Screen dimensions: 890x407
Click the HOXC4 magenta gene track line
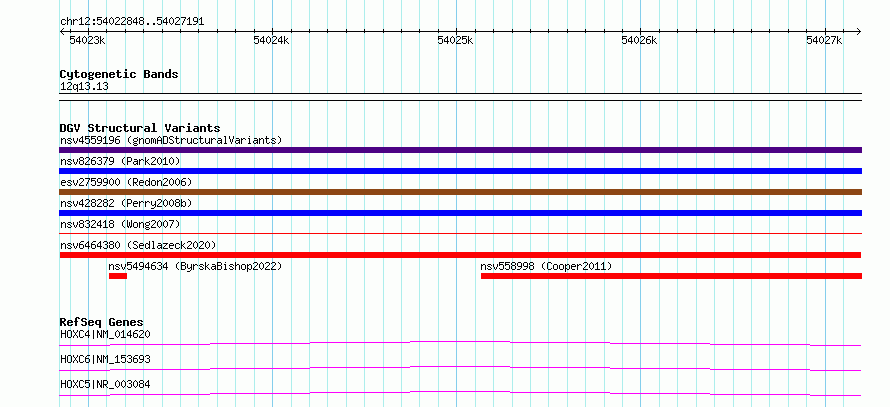coord(460,343)
